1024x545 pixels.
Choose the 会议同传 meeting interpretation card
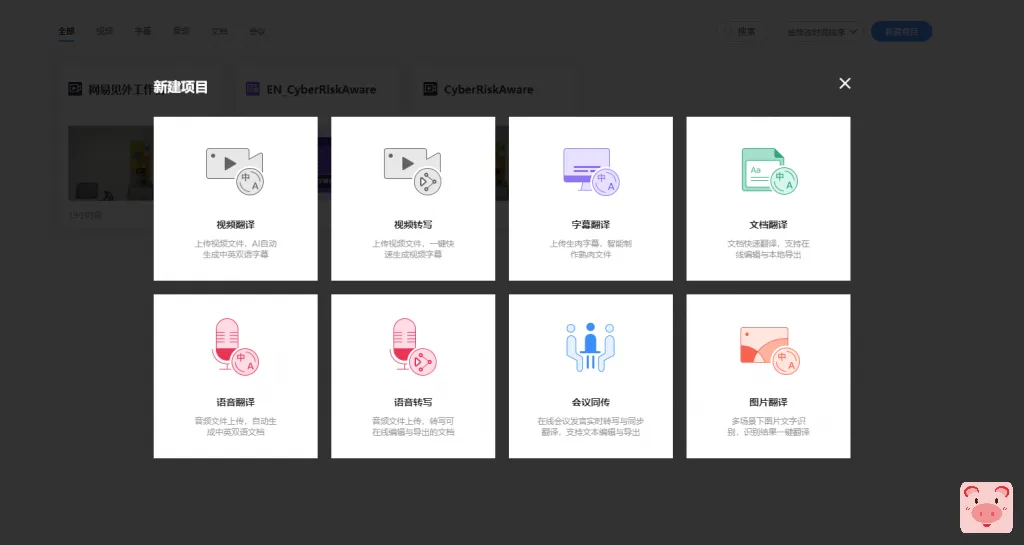590,376
